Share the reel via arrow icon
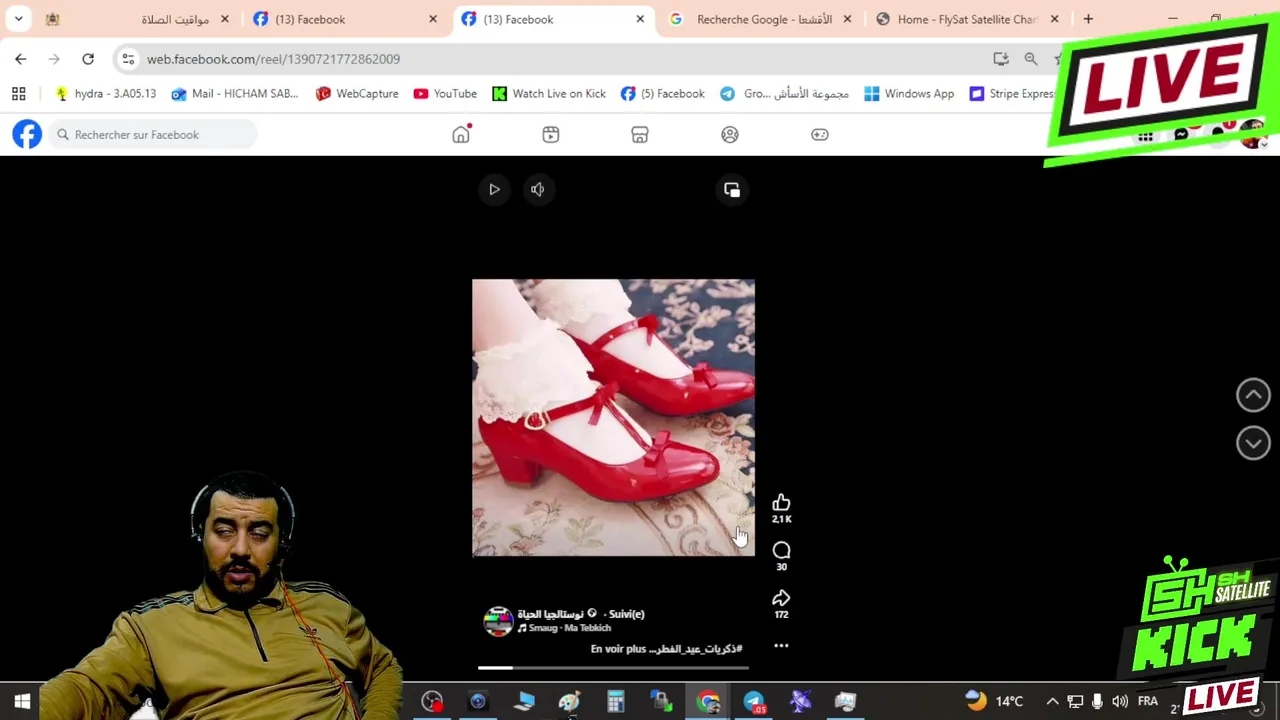Image resolution: width=1280 pixels, height=720 pixels. [781, 598]
